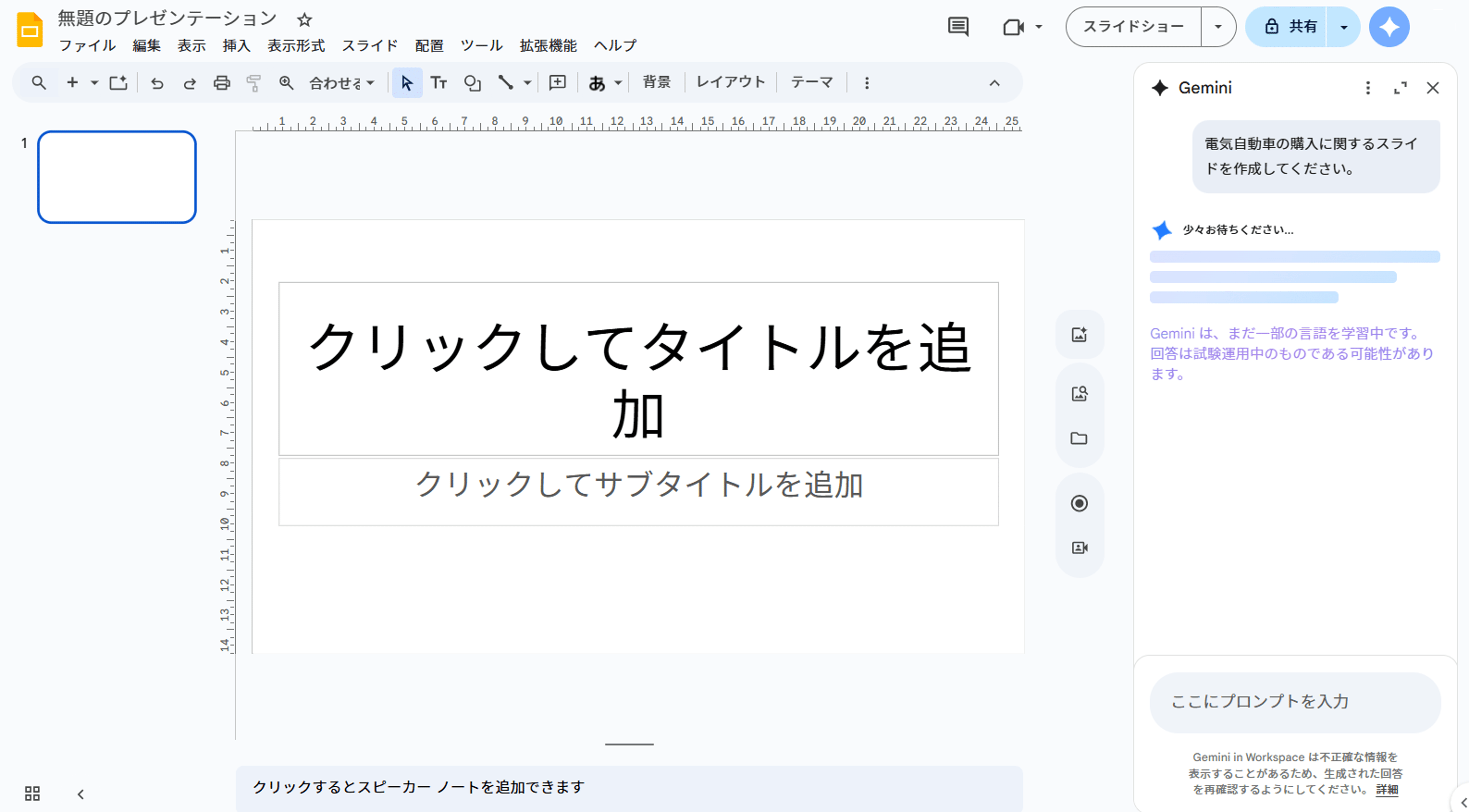Click the paint format roller icon

coord(253,83)
